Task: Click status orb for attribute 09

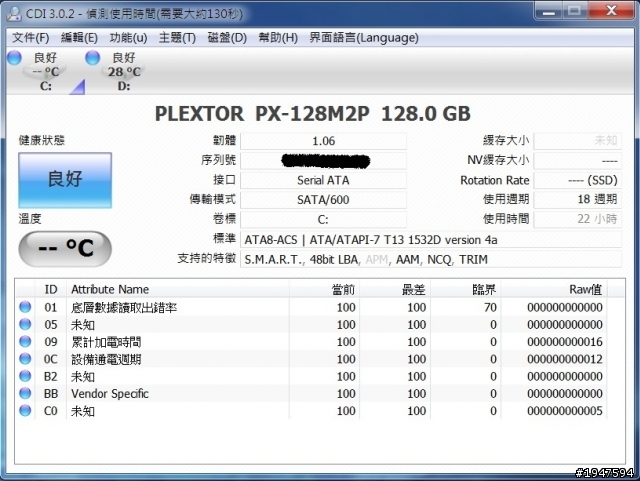Action: 25,341
